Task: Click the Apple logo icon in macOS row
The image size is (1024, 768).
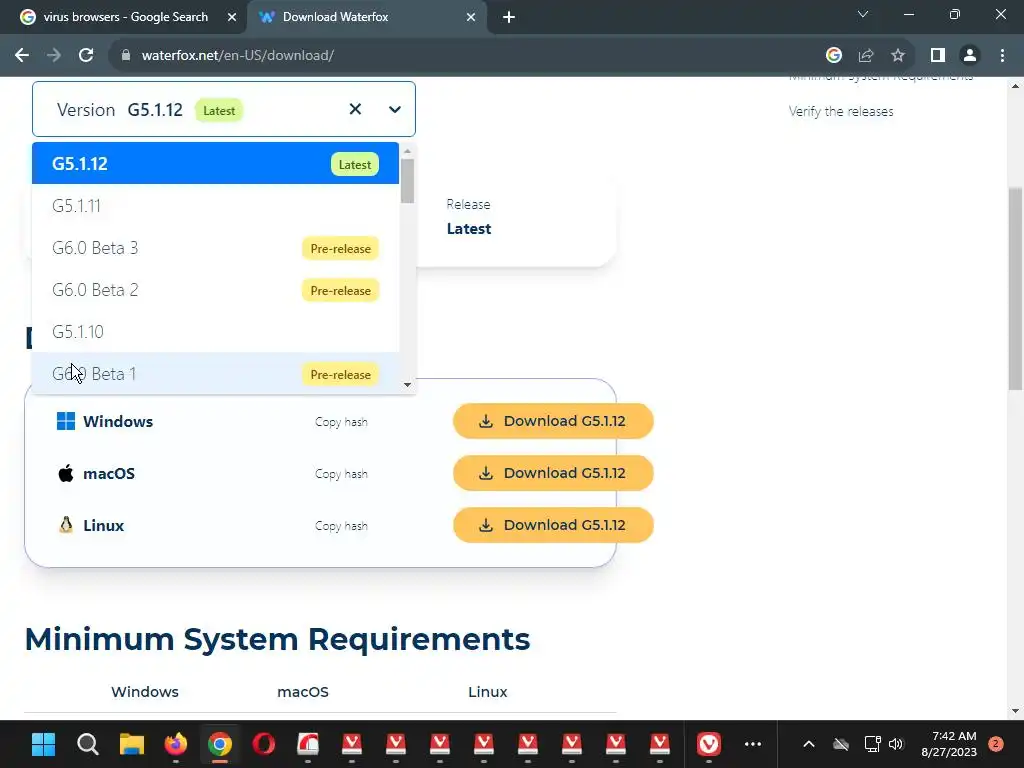Action: tap(66, 473)
